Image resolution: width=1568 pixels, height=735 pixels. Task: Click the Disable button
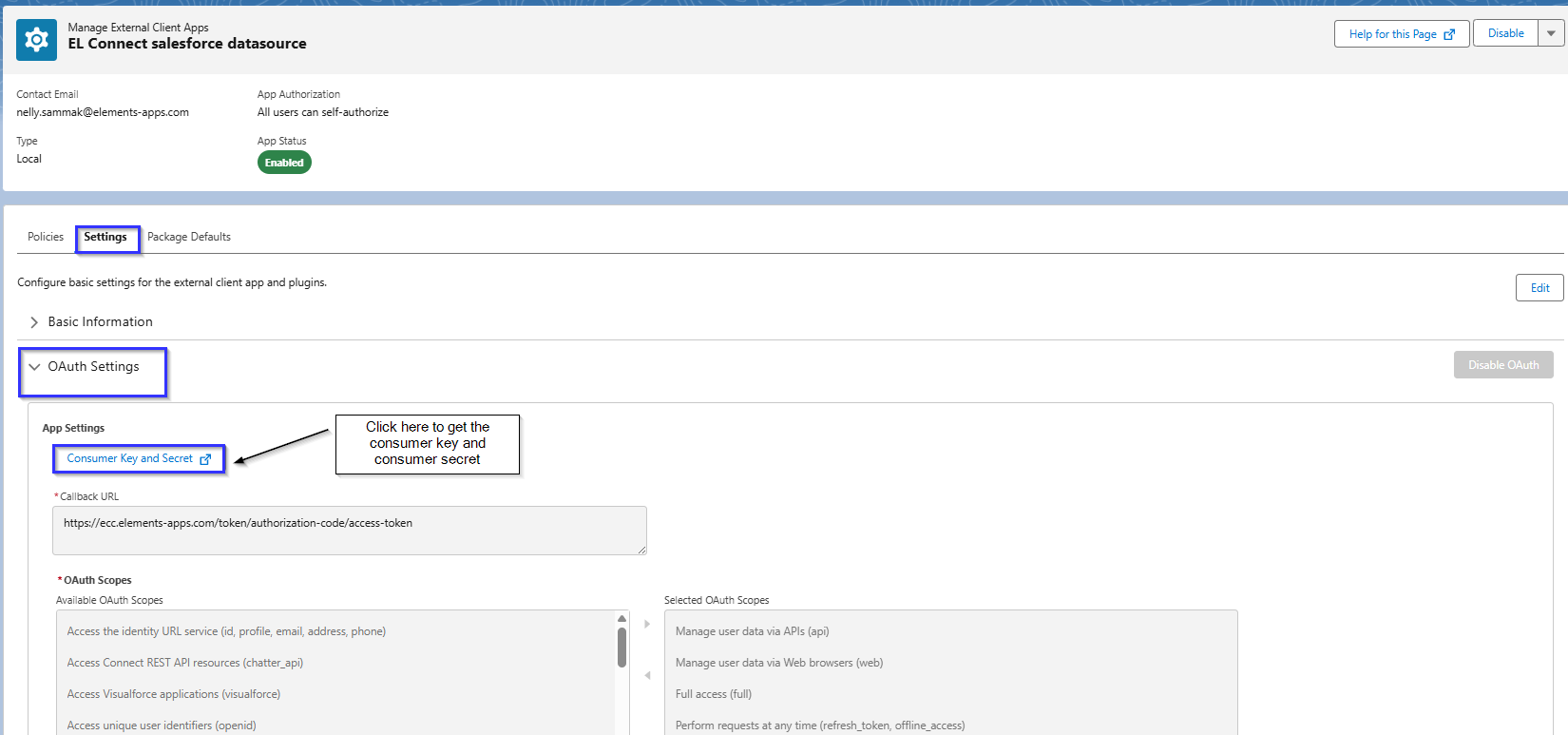pyautogui.click(x=1505, y=33)
